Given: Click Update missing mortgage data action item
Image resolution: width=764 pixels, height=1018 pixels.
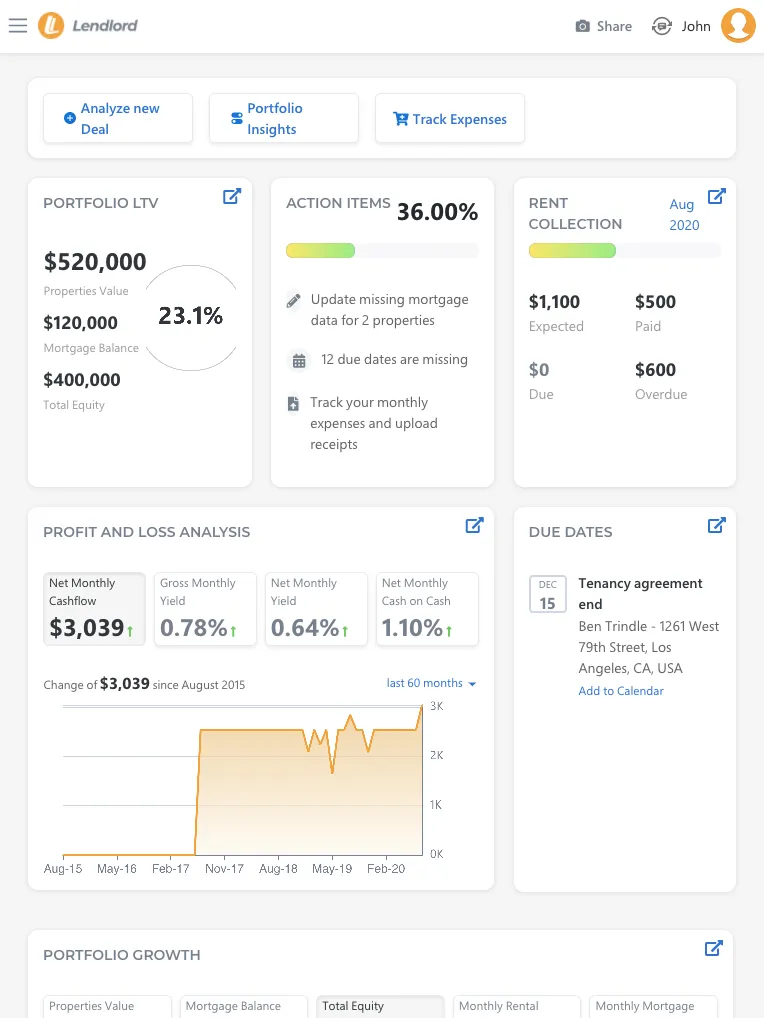Looking at the screenshot, I should [x=389, y=310].
